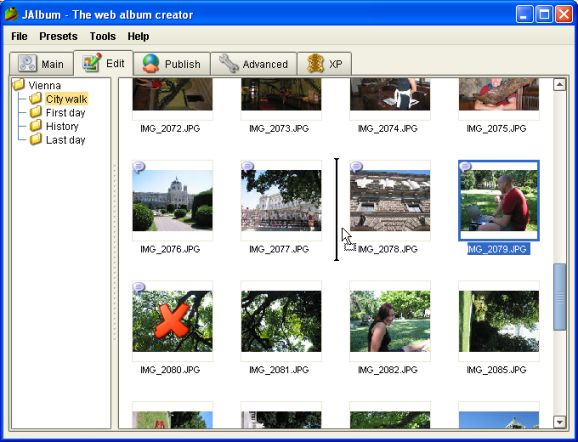Click the City walk folder icon

(x=35, y=98)
